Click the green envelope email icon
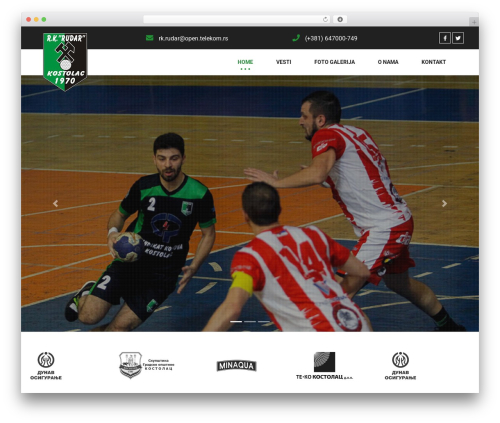 coord(149,38)
